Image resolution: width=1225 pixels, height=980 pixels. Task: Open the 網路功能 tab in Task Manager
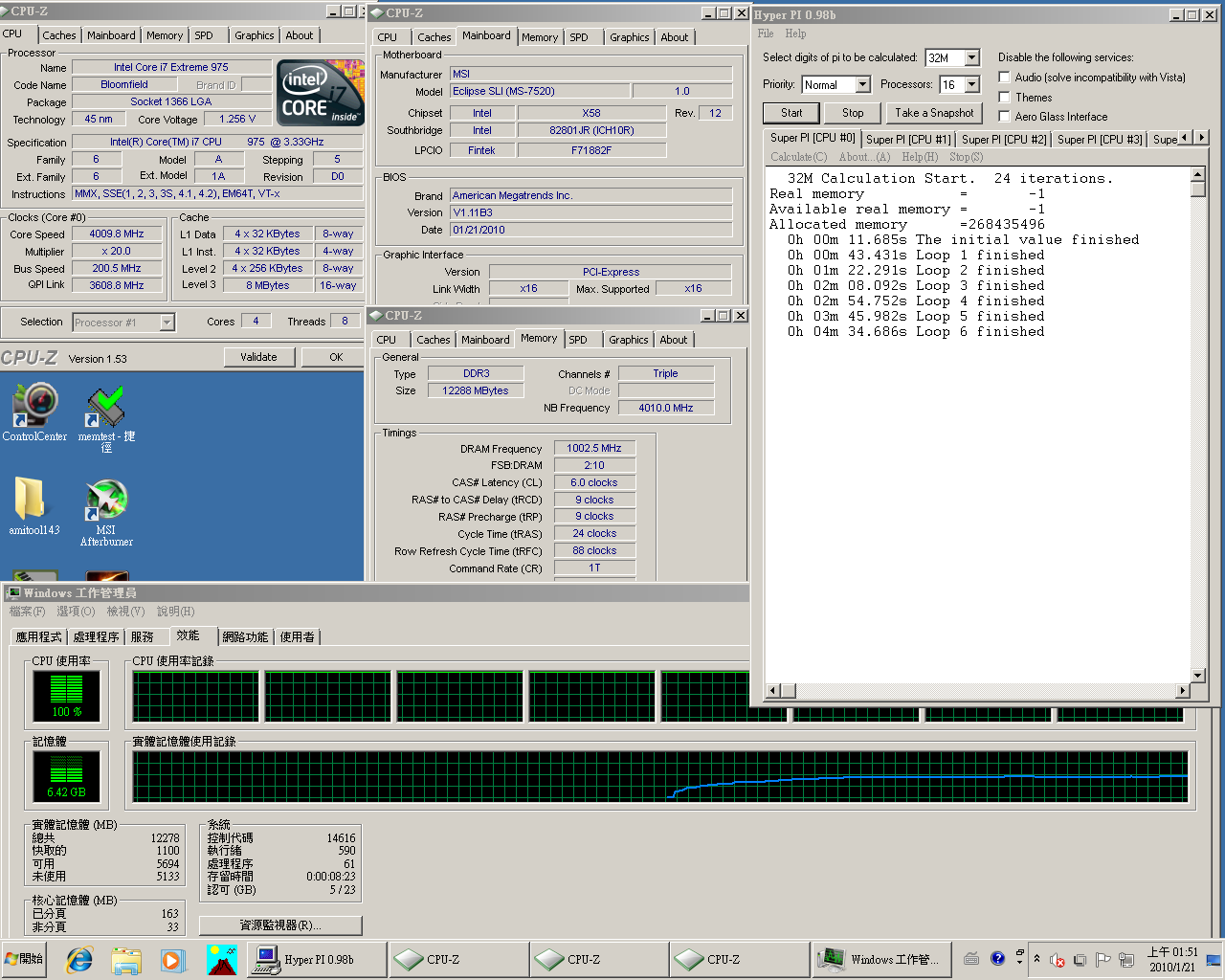[x=245, y=636]
